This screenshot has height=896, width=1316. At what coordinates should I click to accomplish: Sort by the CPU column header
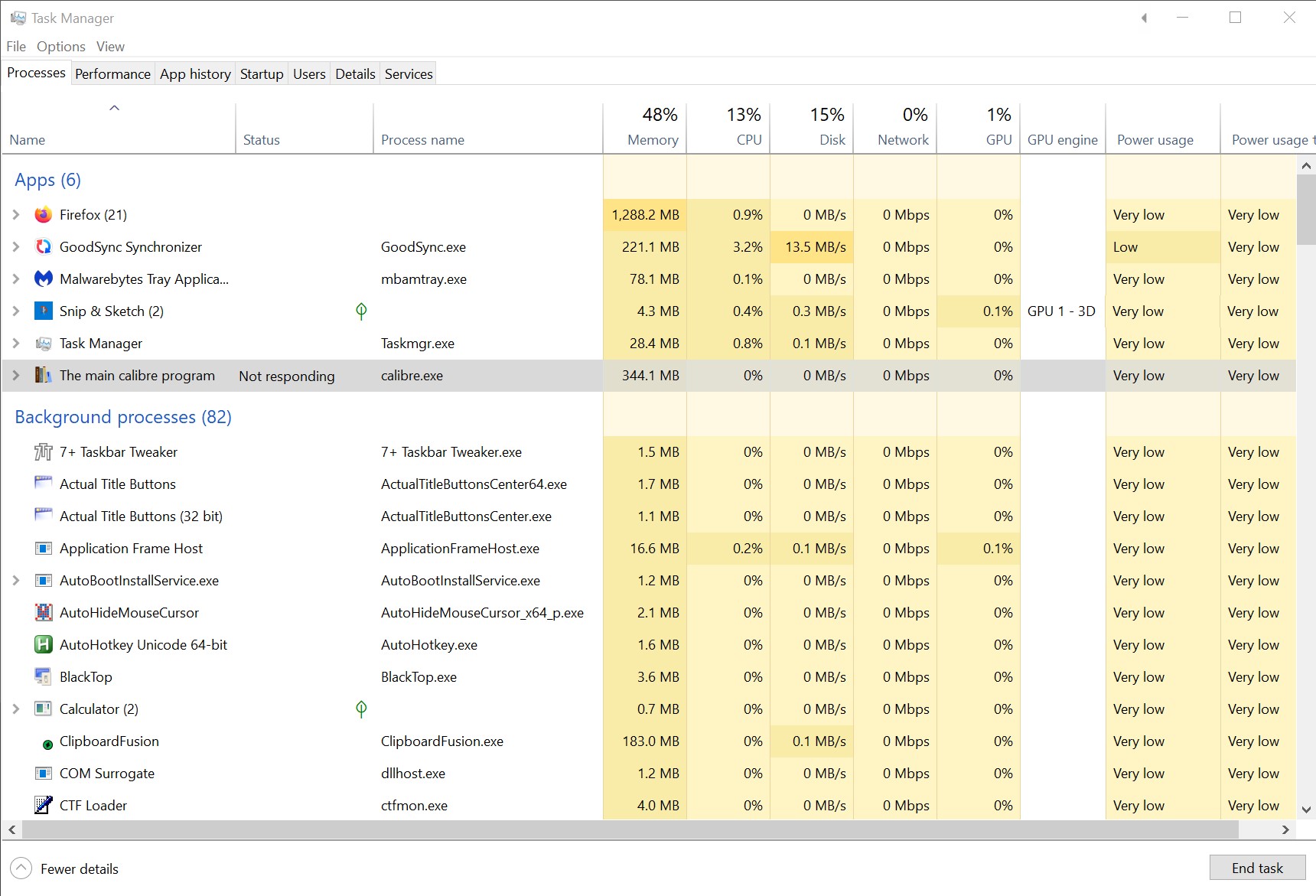[x=728, y=129]
